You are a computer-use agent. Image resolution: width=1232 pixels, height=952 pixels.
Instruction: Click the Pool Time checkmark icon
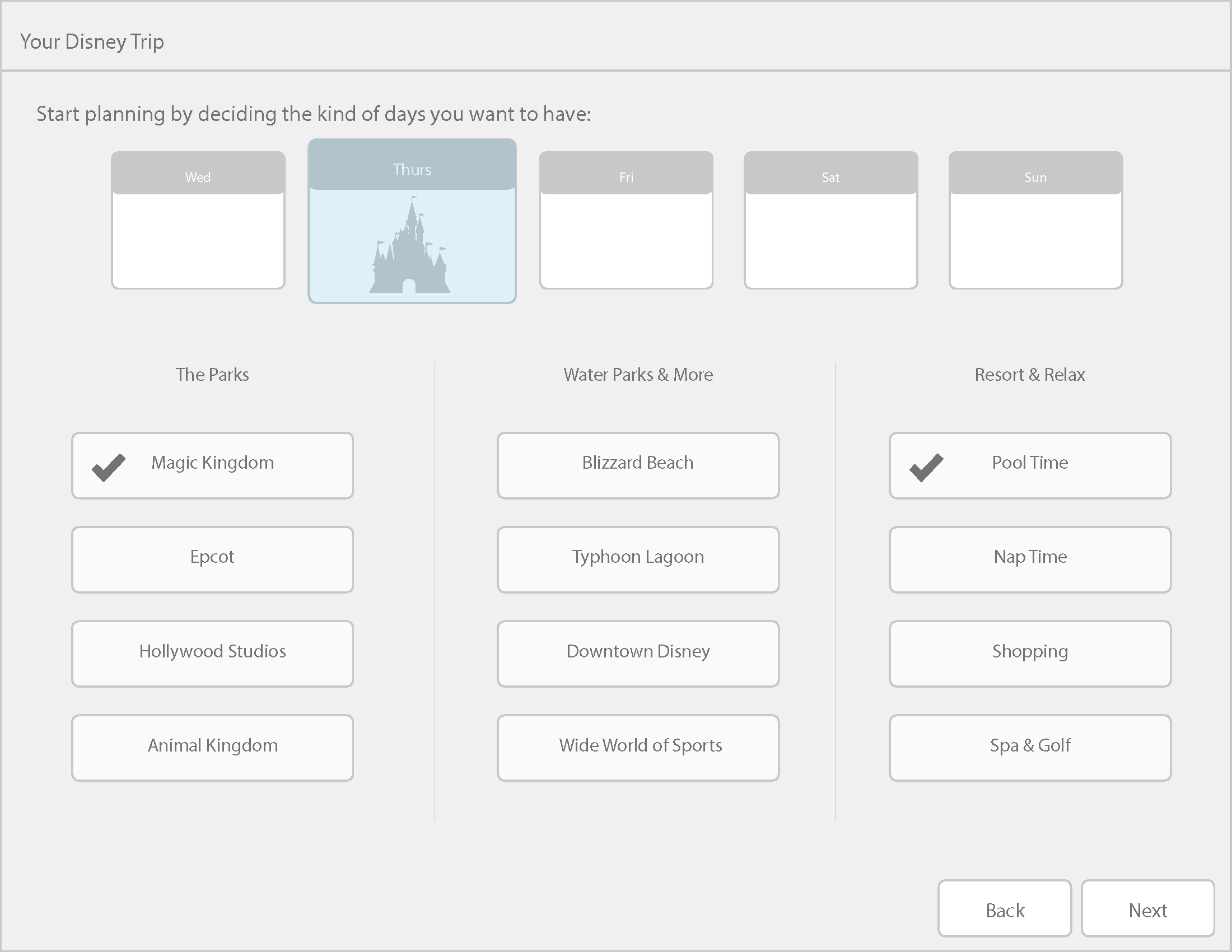pos(926,468)
